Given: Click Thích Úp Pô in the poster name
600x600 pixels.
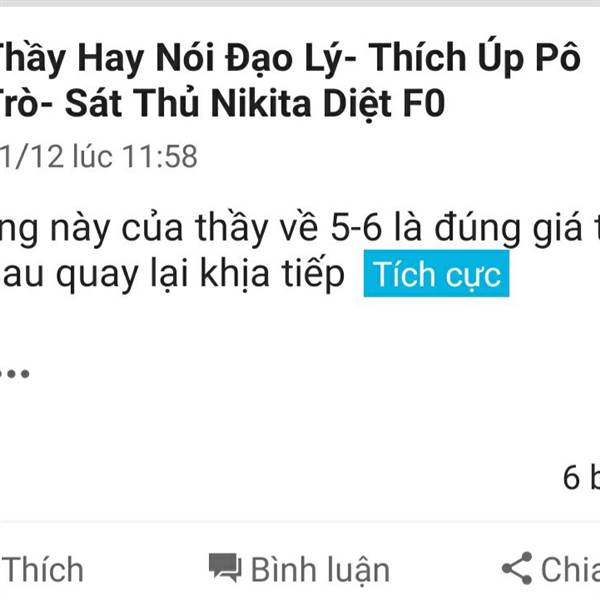Looking at the screenshot, I should [475, 59].
